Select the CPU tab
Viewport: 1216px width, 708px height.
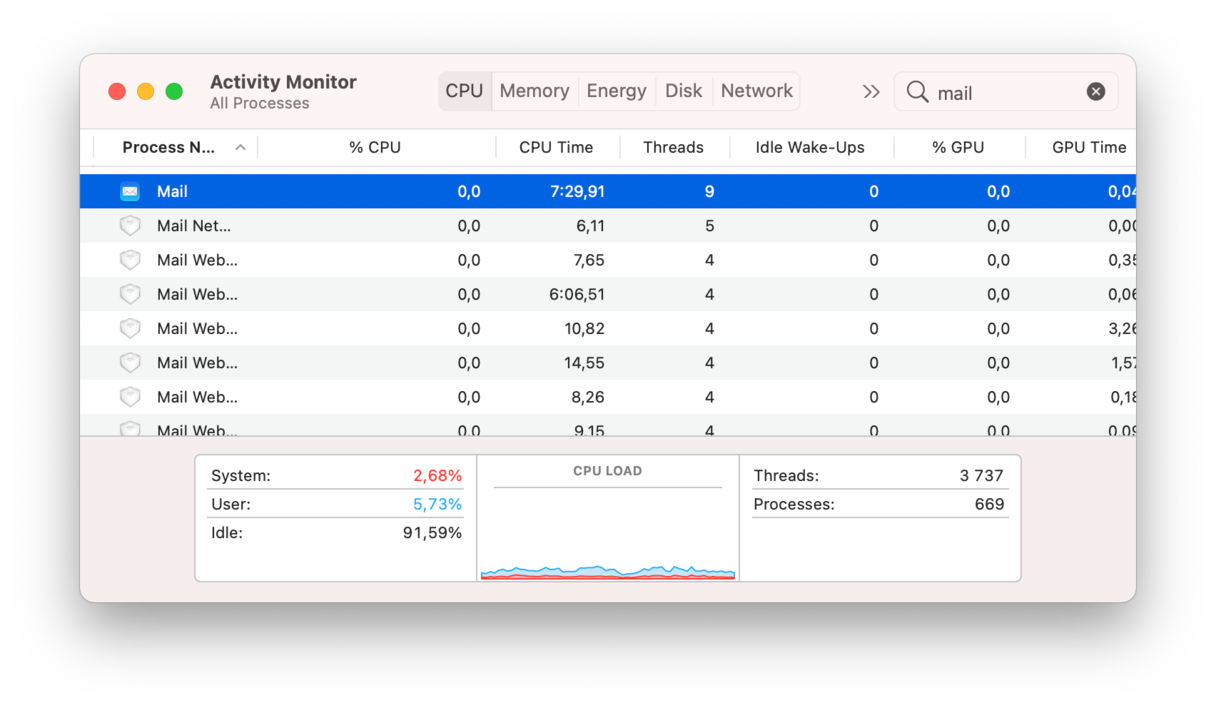point(464,91)
